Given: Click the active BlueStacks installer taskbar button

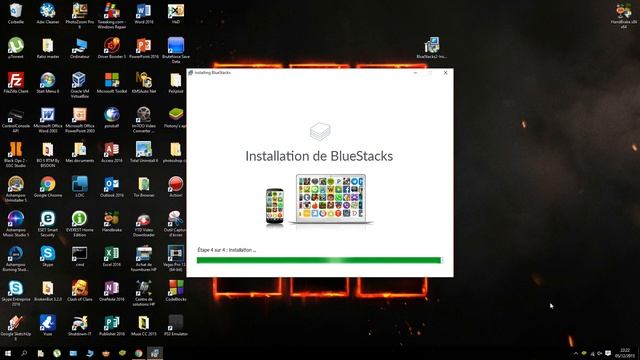Looking at the screenshot, I should click(x=155, y=353).
